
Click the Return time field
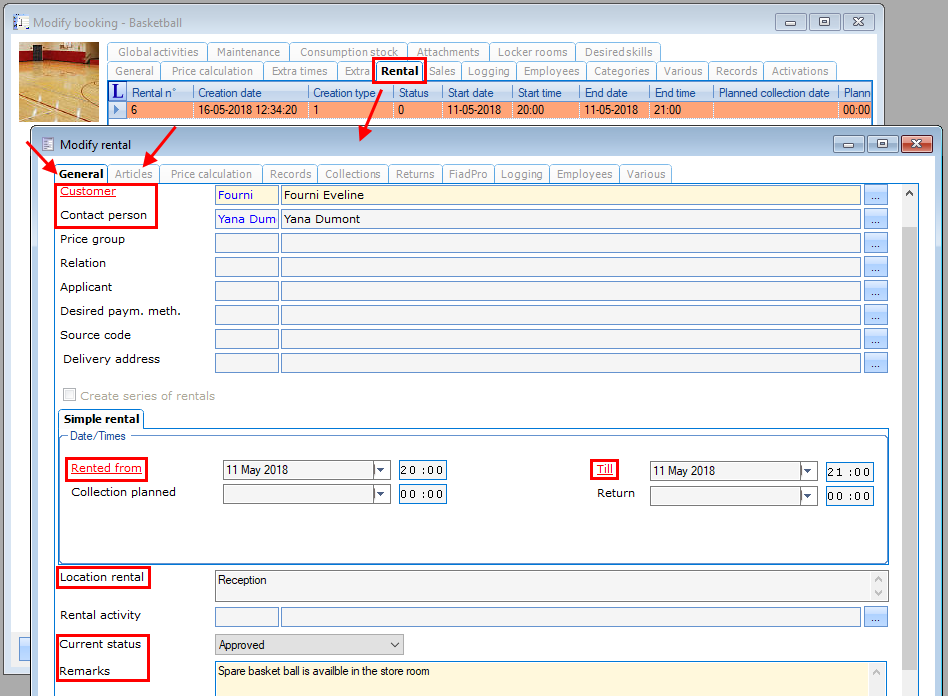(849, 496)
